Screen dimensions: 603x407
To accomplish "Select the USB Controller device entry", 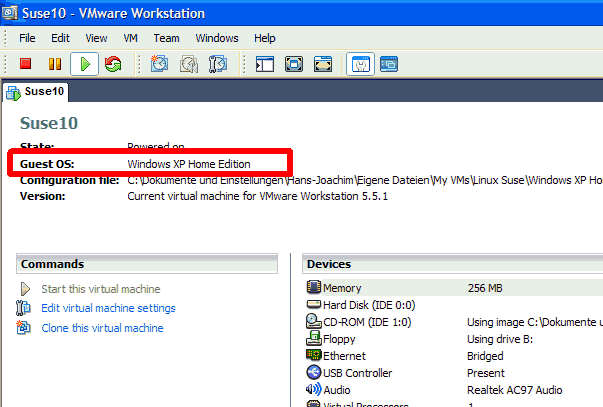I will pyautogui.click(x=357, y=373).
